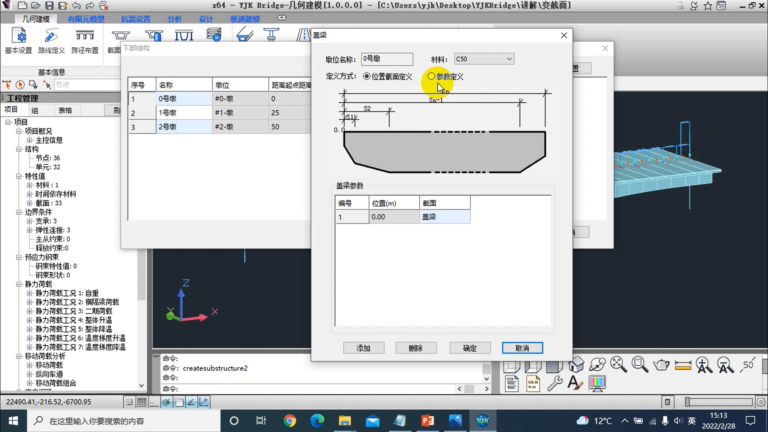Click the open folder icon in the quick access toolbar
Viewport: 768px width, 432px height.
pyautogui.click(x=36, y=5)
